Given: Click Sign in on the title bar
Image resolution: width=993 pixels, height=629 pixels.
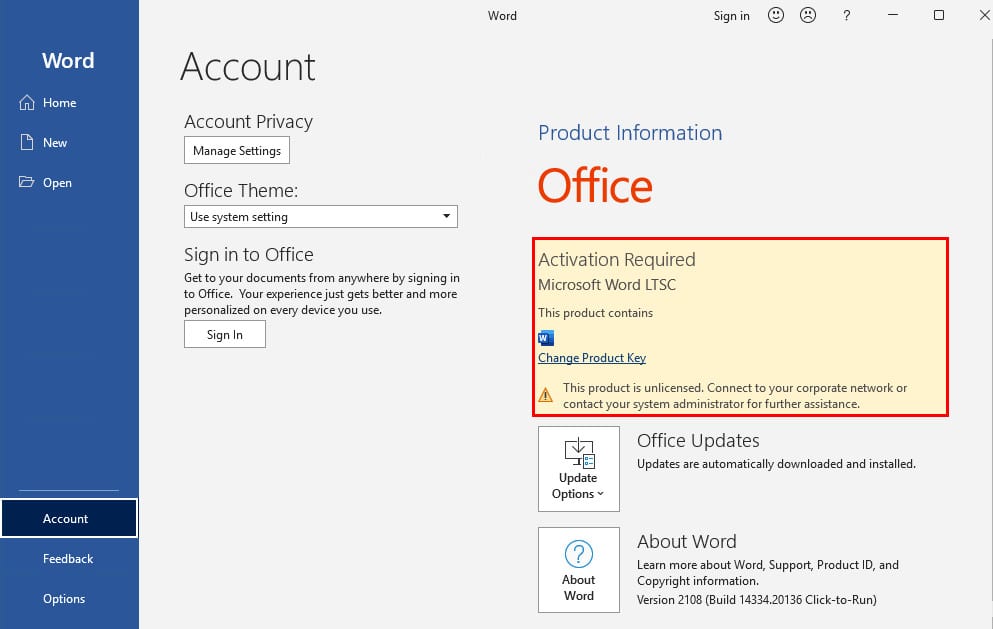Looking at the screenshot, I should (x=731, y=16).
